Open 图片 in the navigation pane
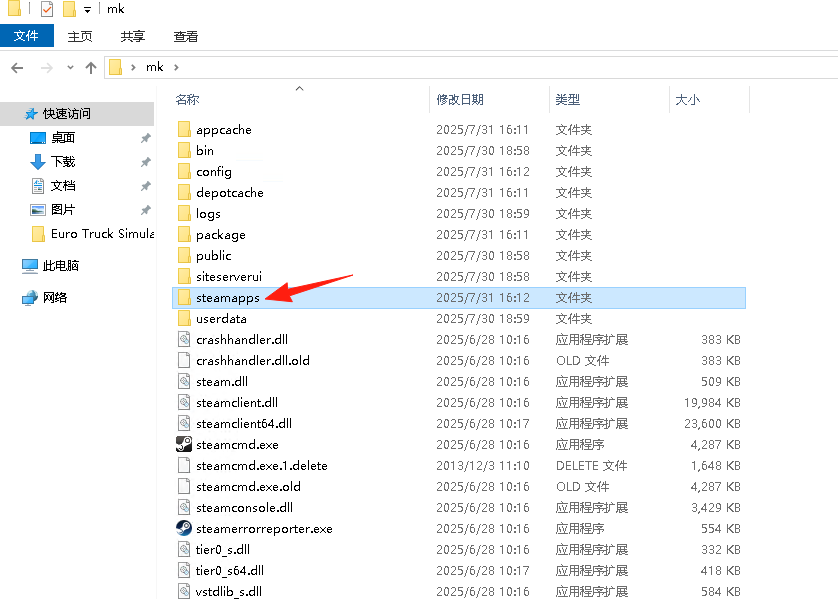The height and width of the screenshot is (602, 838). [63, 210]
